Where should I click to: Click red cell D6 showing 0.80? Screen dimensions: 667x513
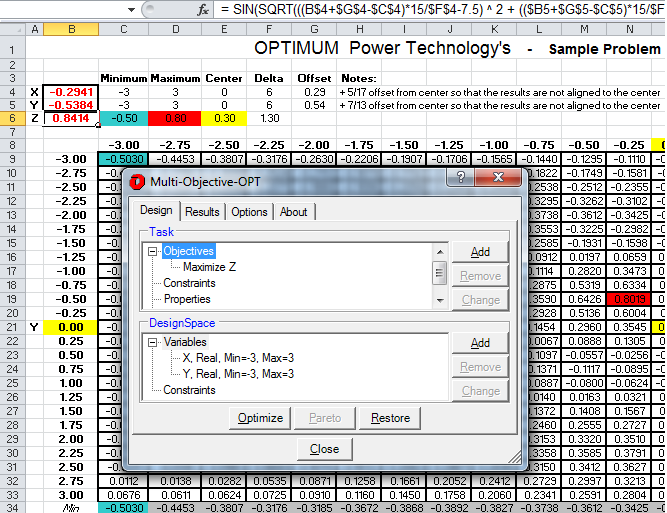(x=175, y=118)
